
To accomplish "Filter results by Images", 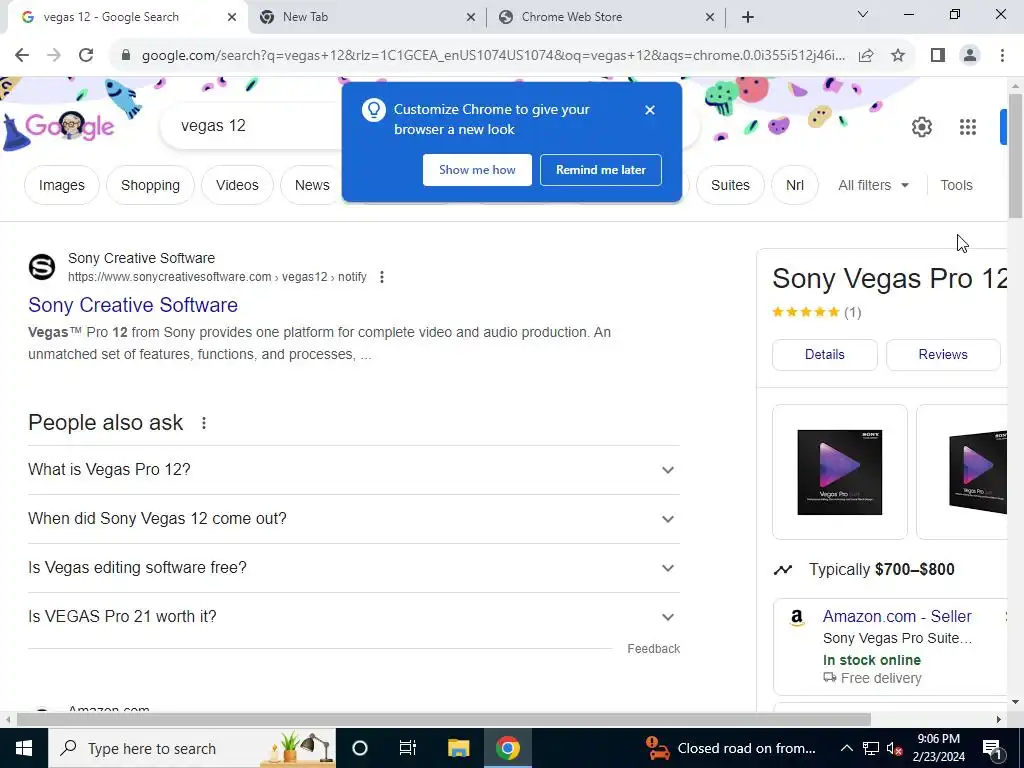I will (61, 185).
